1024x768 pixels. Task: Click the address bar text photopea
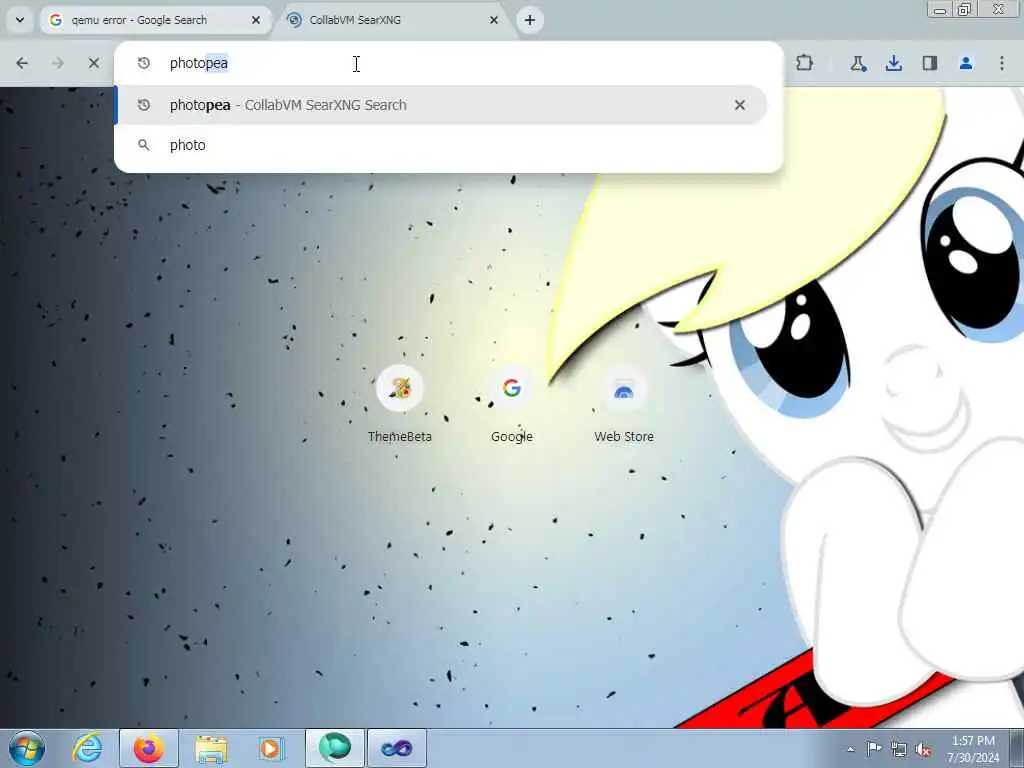coord(199,63)
